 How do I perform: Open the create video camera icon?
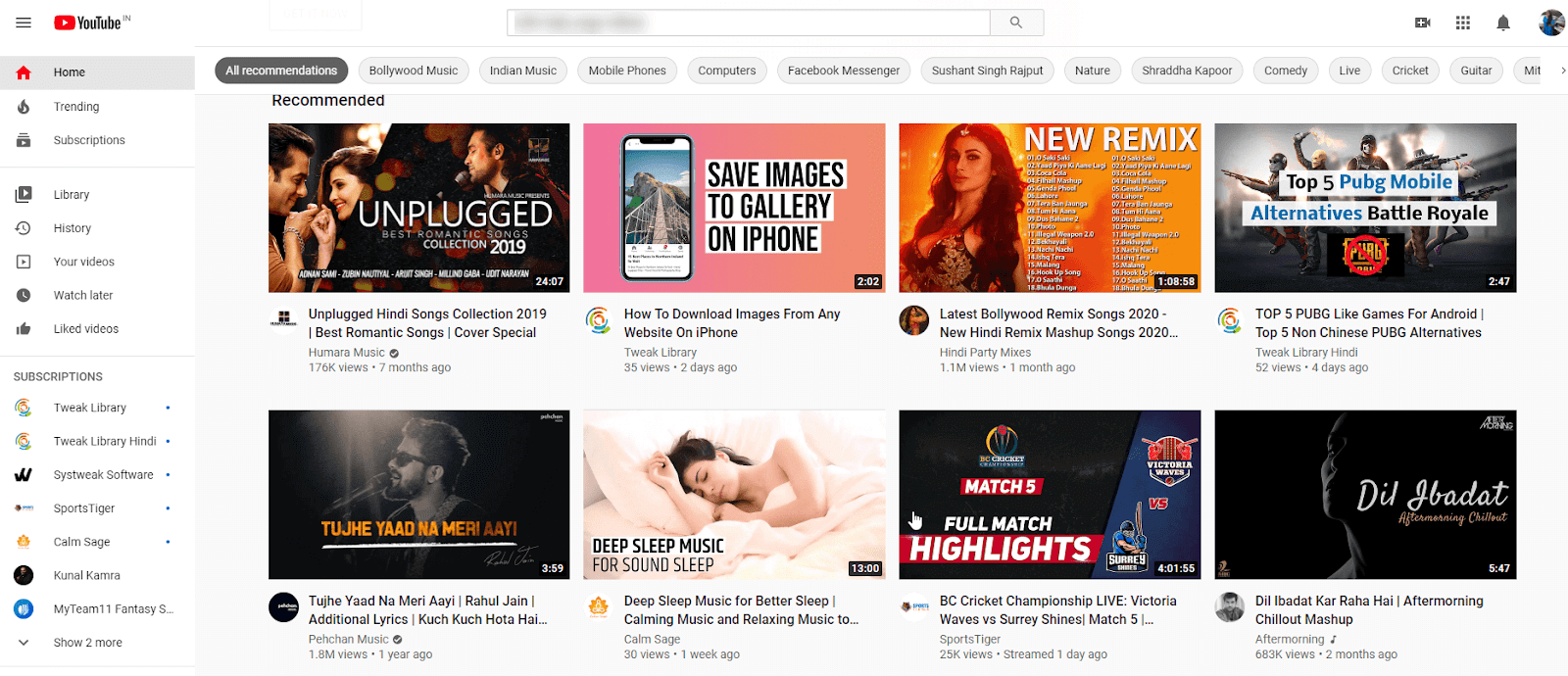(x=1423, y=23)
